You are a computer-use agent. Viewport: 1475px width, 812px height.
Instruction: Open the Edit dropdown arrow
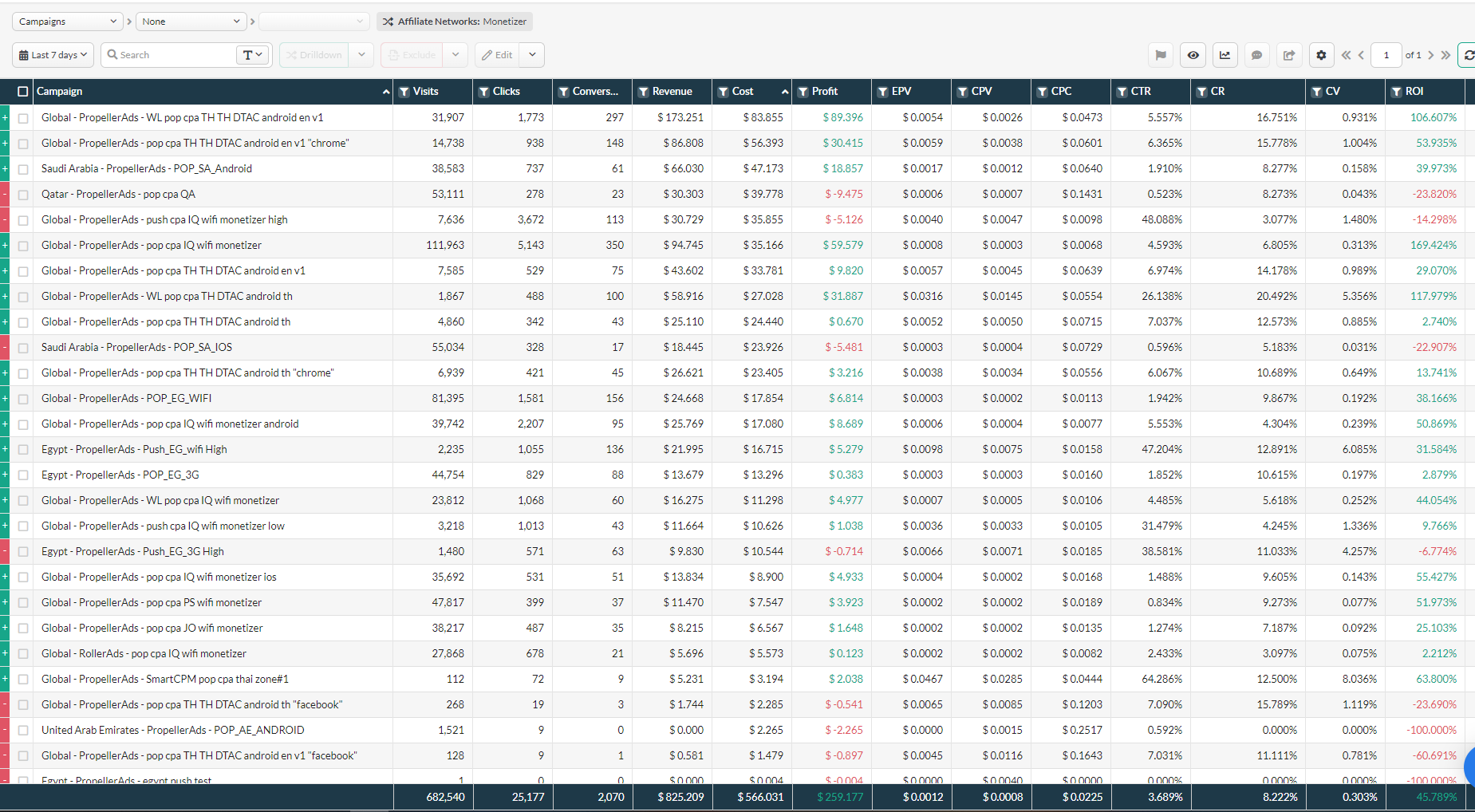click(x=532, y=55)
